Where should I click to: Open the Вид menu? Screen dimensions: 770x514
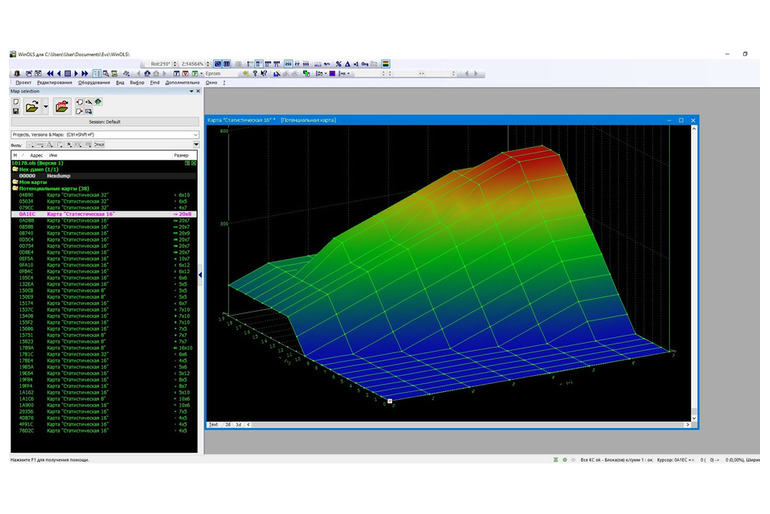pyautogui.click(x=120, y=82)
